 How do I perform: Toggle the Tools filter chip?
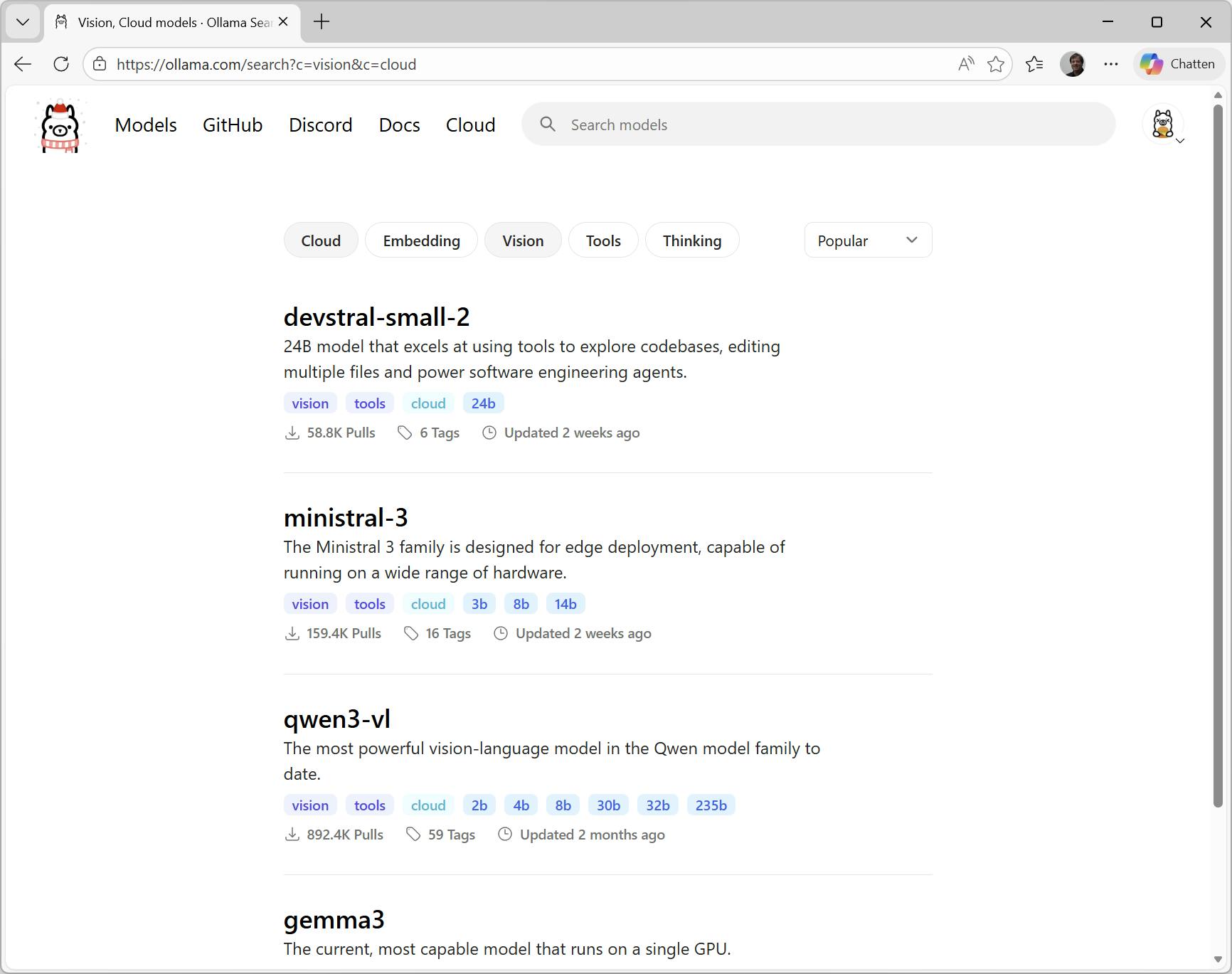[603, 240]
